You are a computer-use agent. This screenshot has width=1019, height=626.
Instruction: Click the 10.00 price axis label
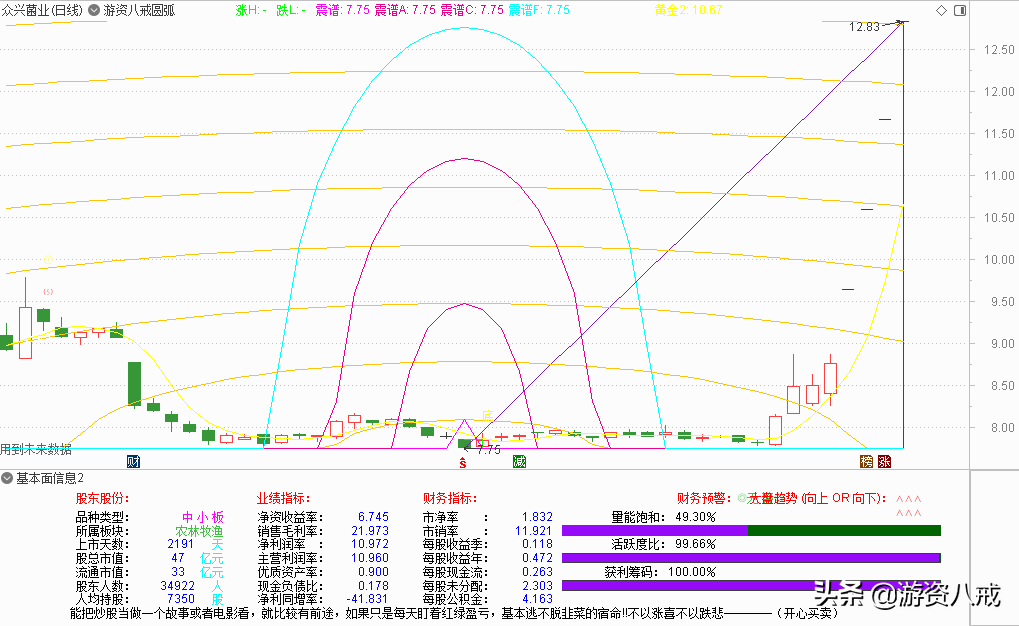point(999,259)
